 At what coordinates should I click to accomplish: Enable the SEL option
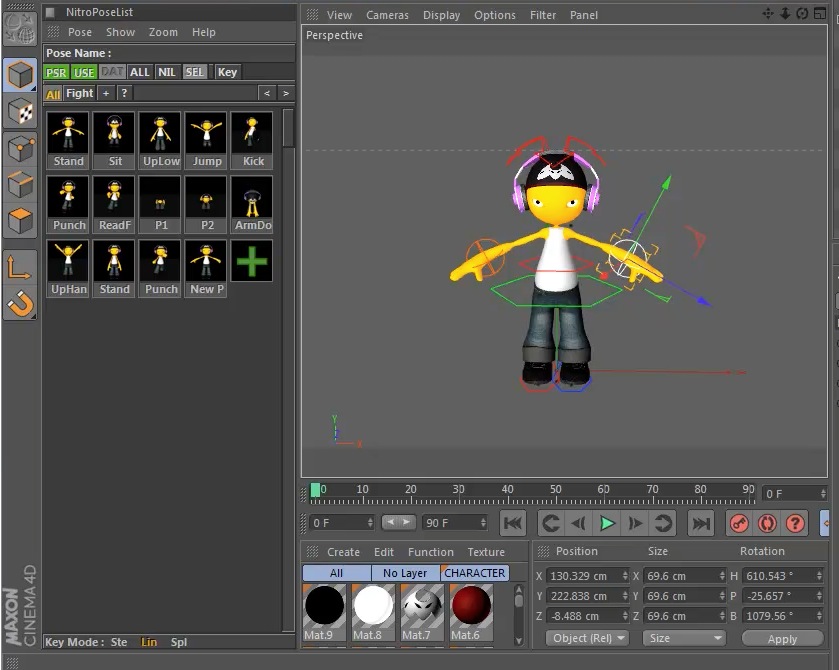pos(195,72)
